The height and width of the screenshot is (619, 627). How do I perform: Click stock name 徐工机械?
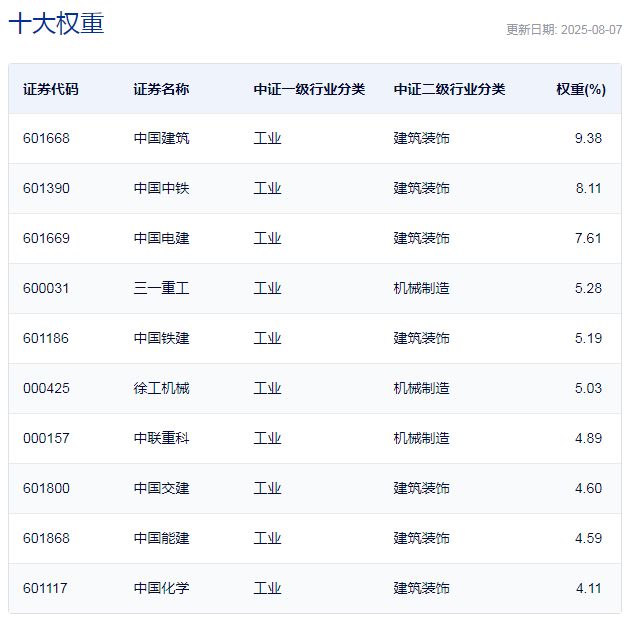(161, 388)
